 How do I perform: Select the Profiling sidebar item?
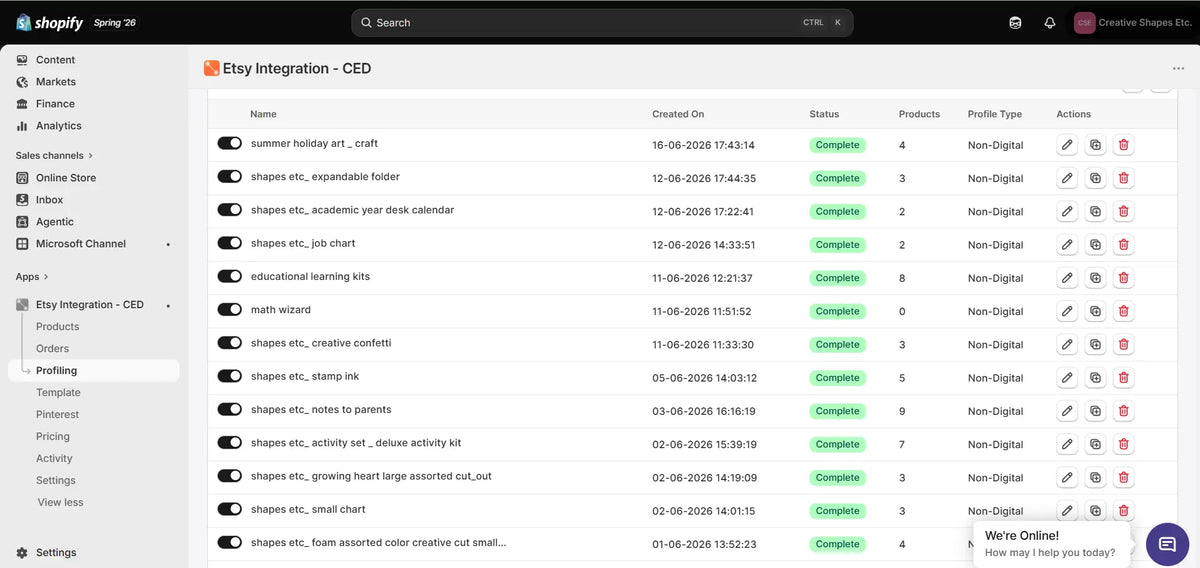click(x=94, y=370)
